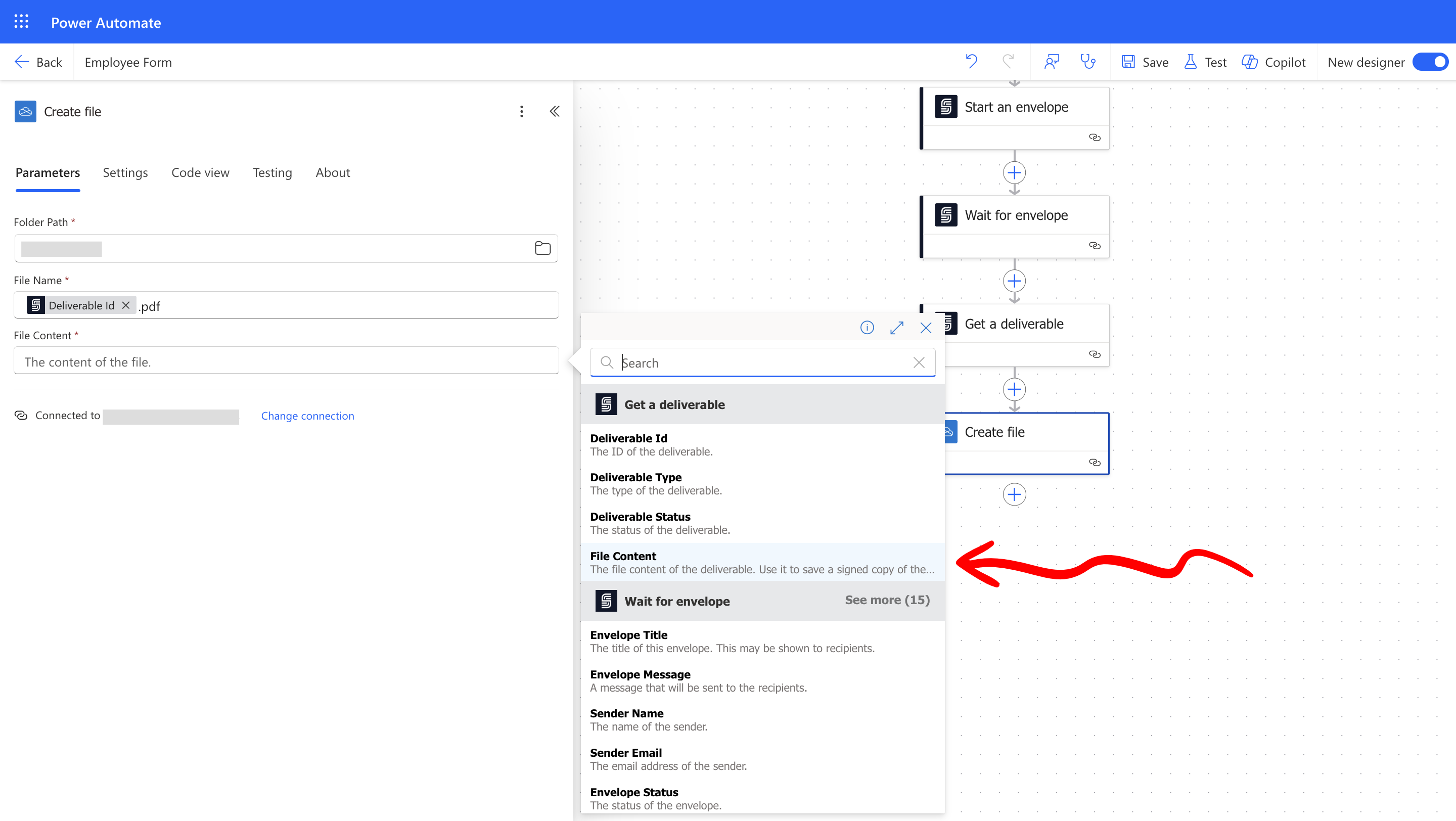This screenshot has height=821, width=1456.
Task: Clear the dynamic content search box
Action: [919, 362]
